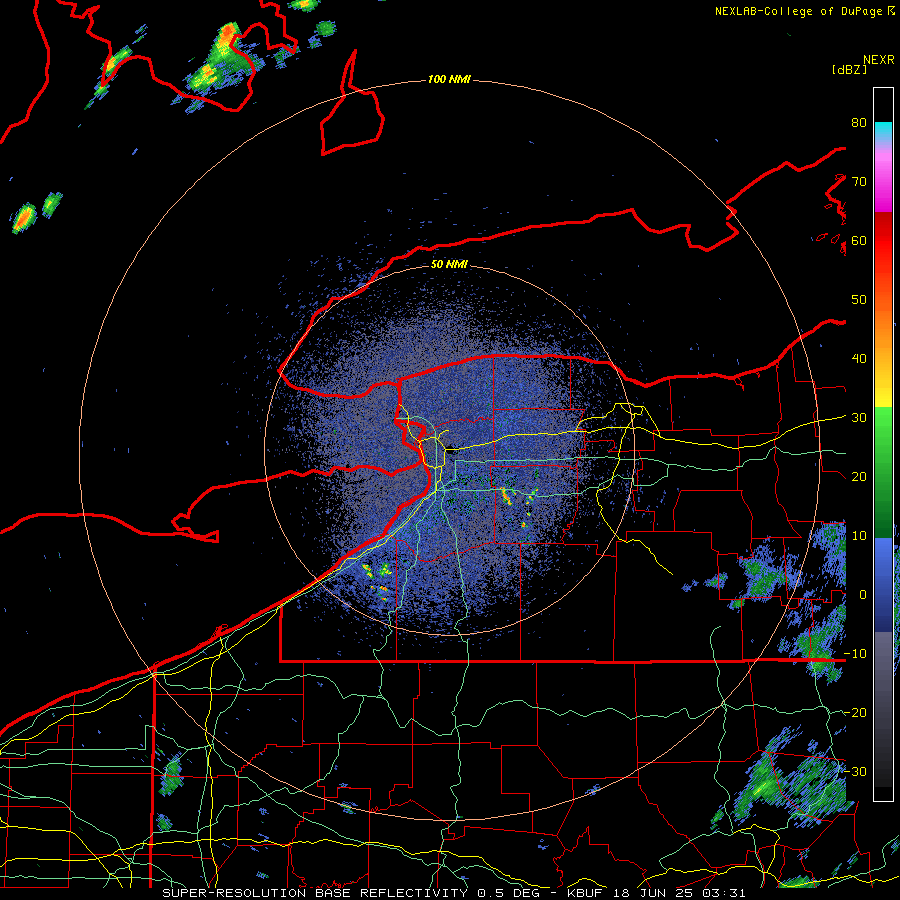The width and height of the screenshot is (900, 900).
Task: Click the 10 dBZ scale value
Action: click(859, 536)
